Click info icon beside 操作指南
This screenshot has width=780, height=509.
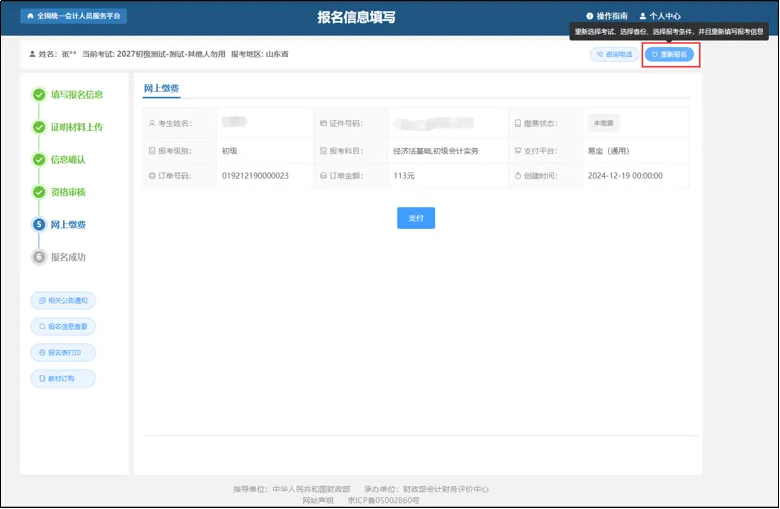point(589,16)
